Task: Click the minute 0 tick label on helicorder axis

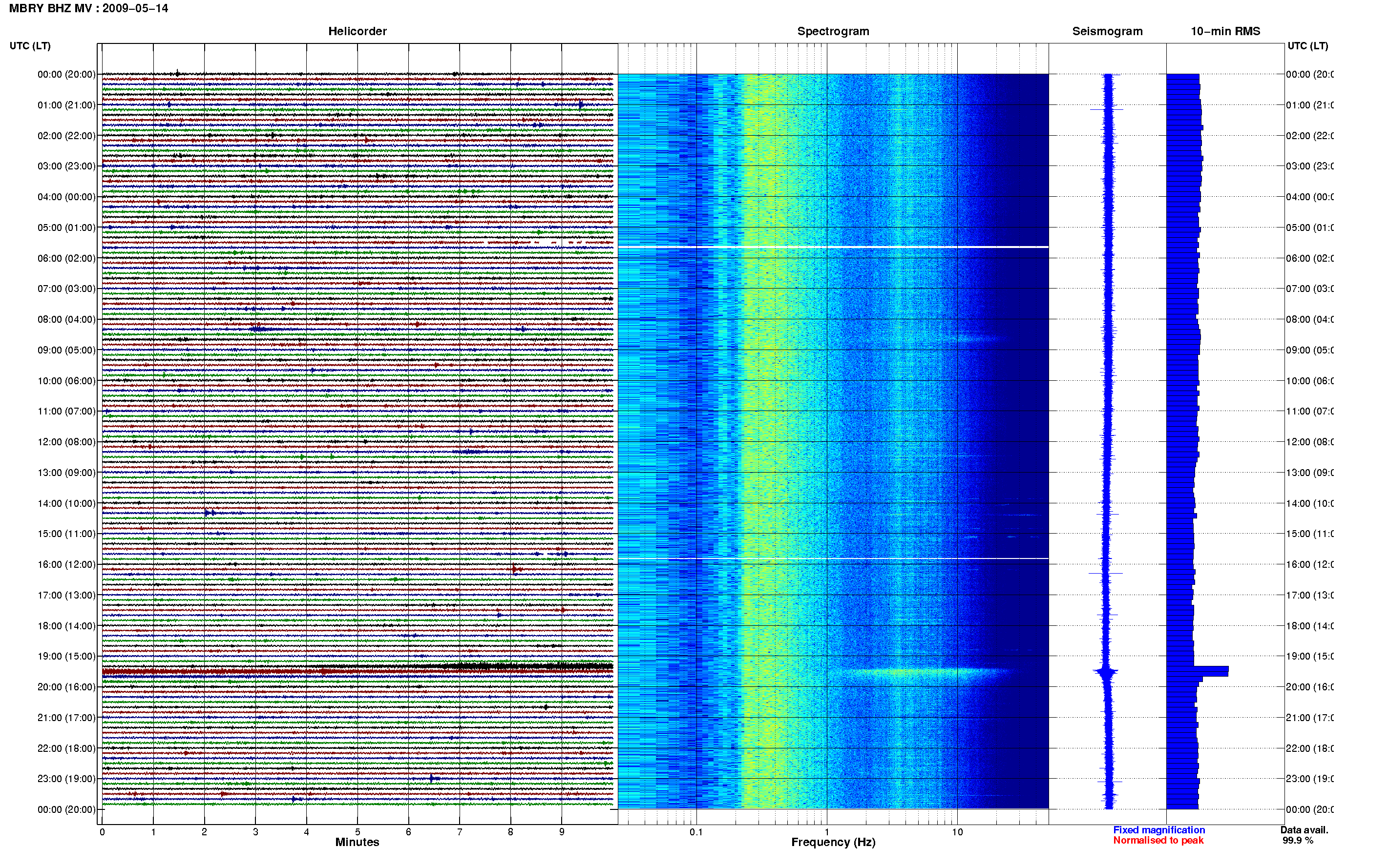Action: 102,832
